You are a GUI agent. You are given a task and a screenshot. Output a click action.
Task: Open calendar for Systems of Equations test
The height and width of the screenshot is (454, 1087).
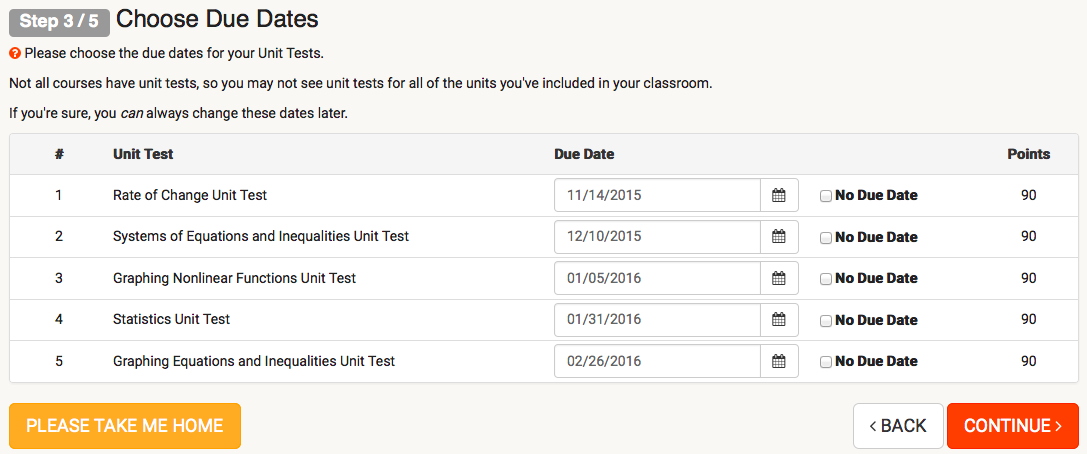[779, 237]
